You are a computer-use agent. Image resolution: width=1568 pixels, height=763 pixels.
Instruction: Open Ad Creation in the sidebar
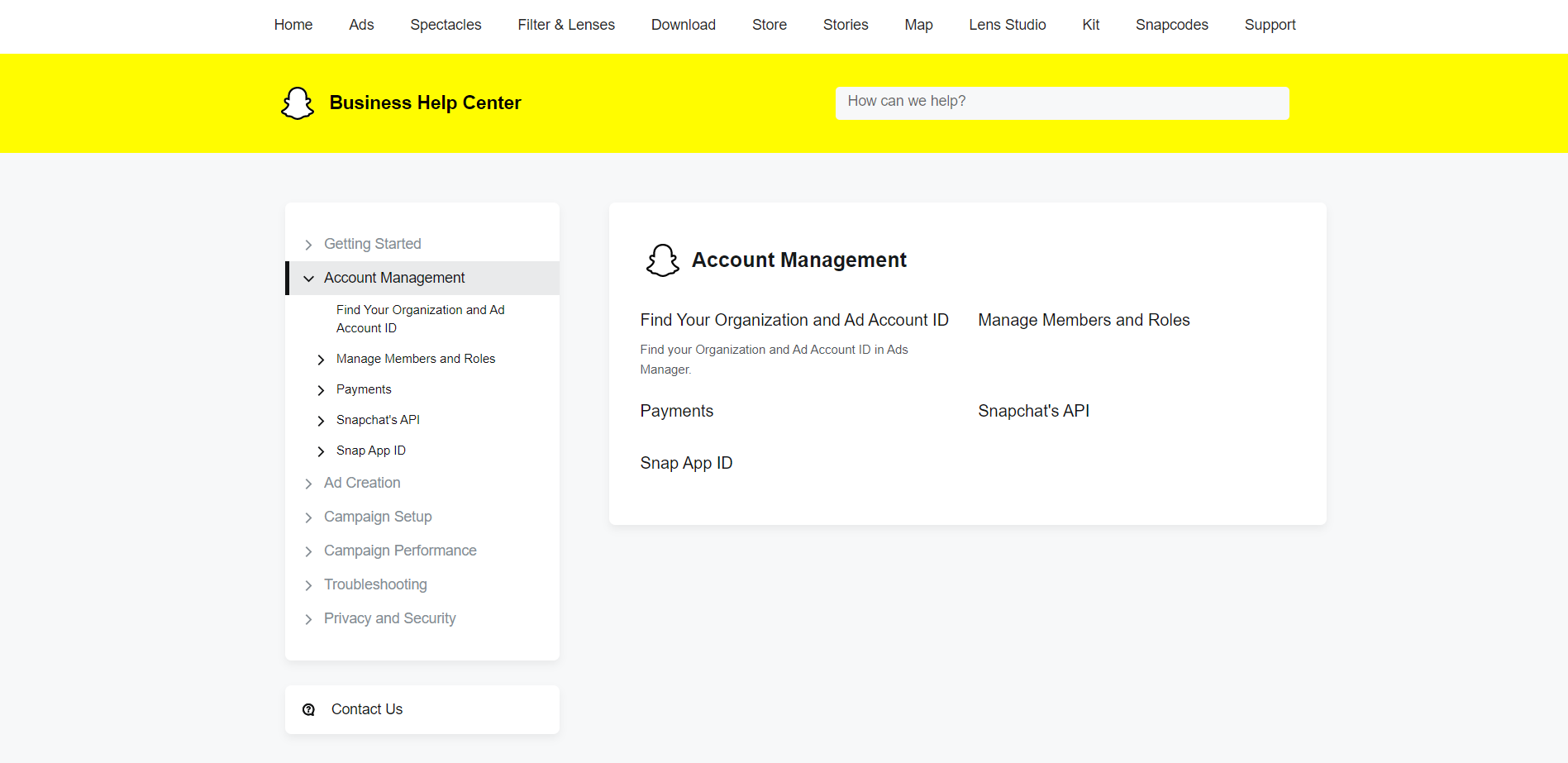point(362,483)
